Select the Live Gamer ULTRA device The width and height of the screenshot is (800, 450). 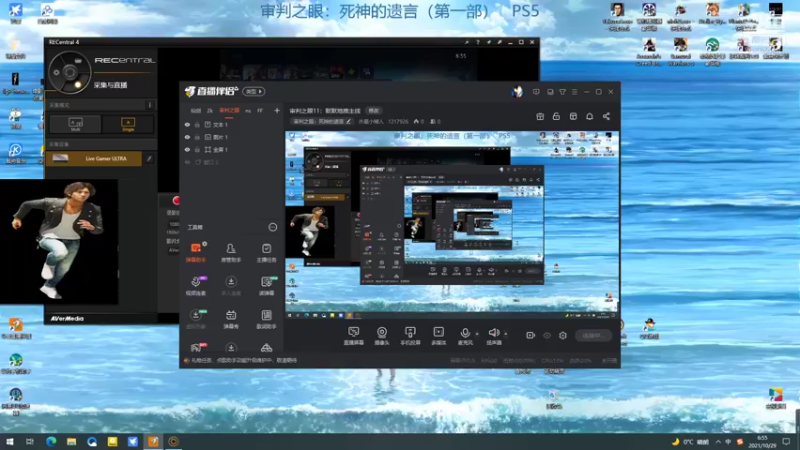pos(94,159)
